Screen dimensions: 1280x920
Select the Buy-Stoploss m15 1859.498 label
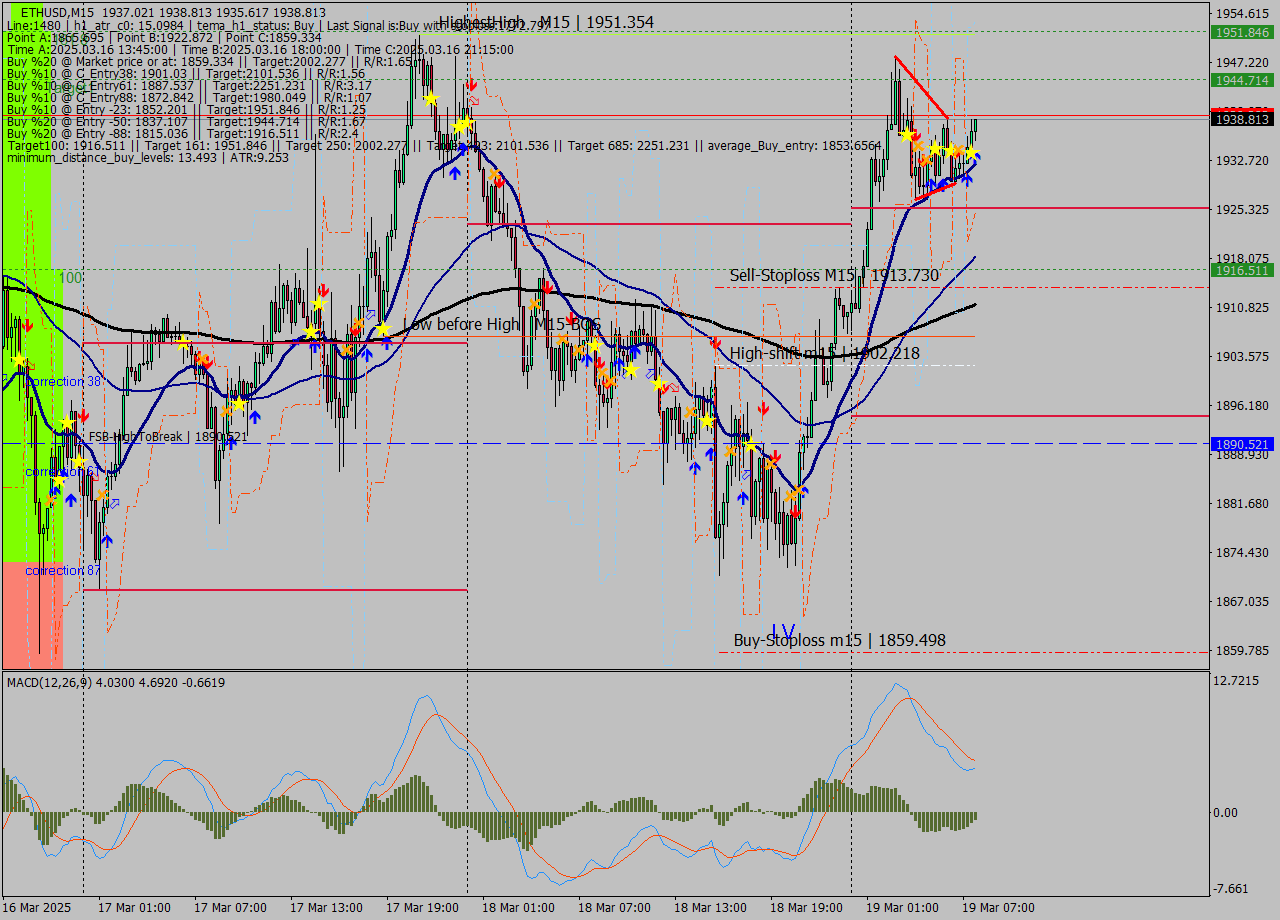tap(839, 640)
